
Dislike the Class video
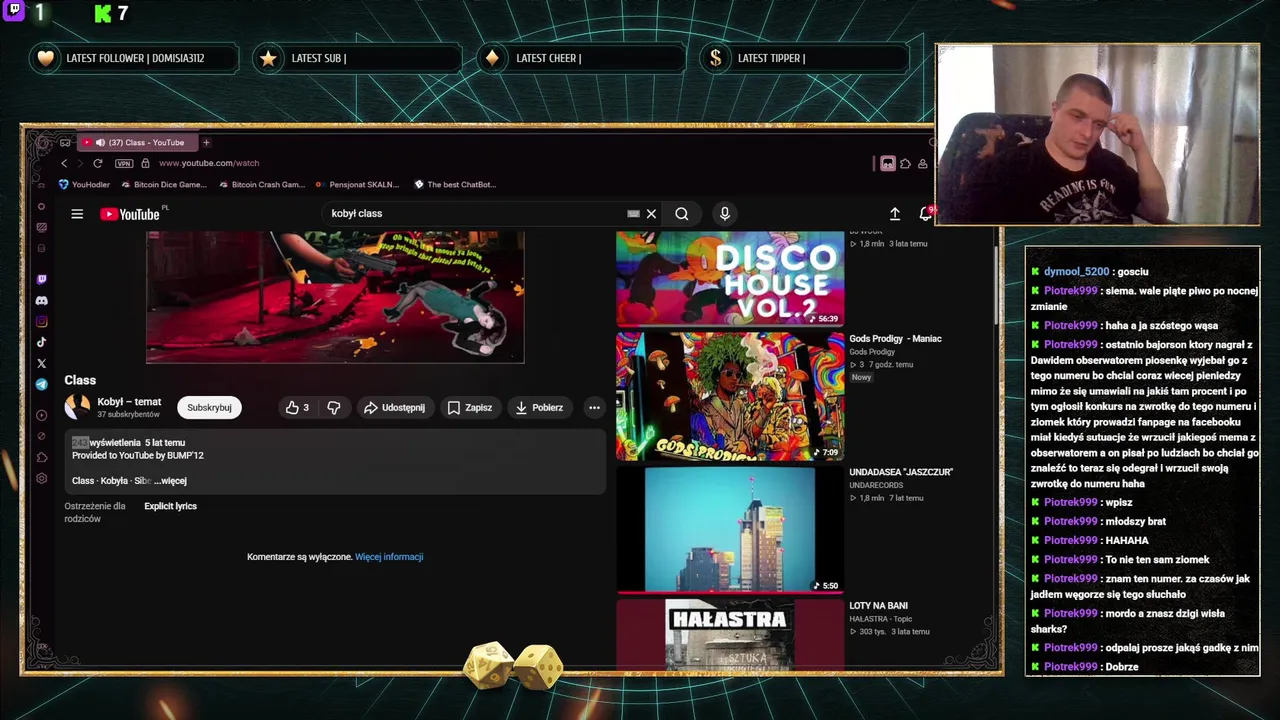click(334, 407)
